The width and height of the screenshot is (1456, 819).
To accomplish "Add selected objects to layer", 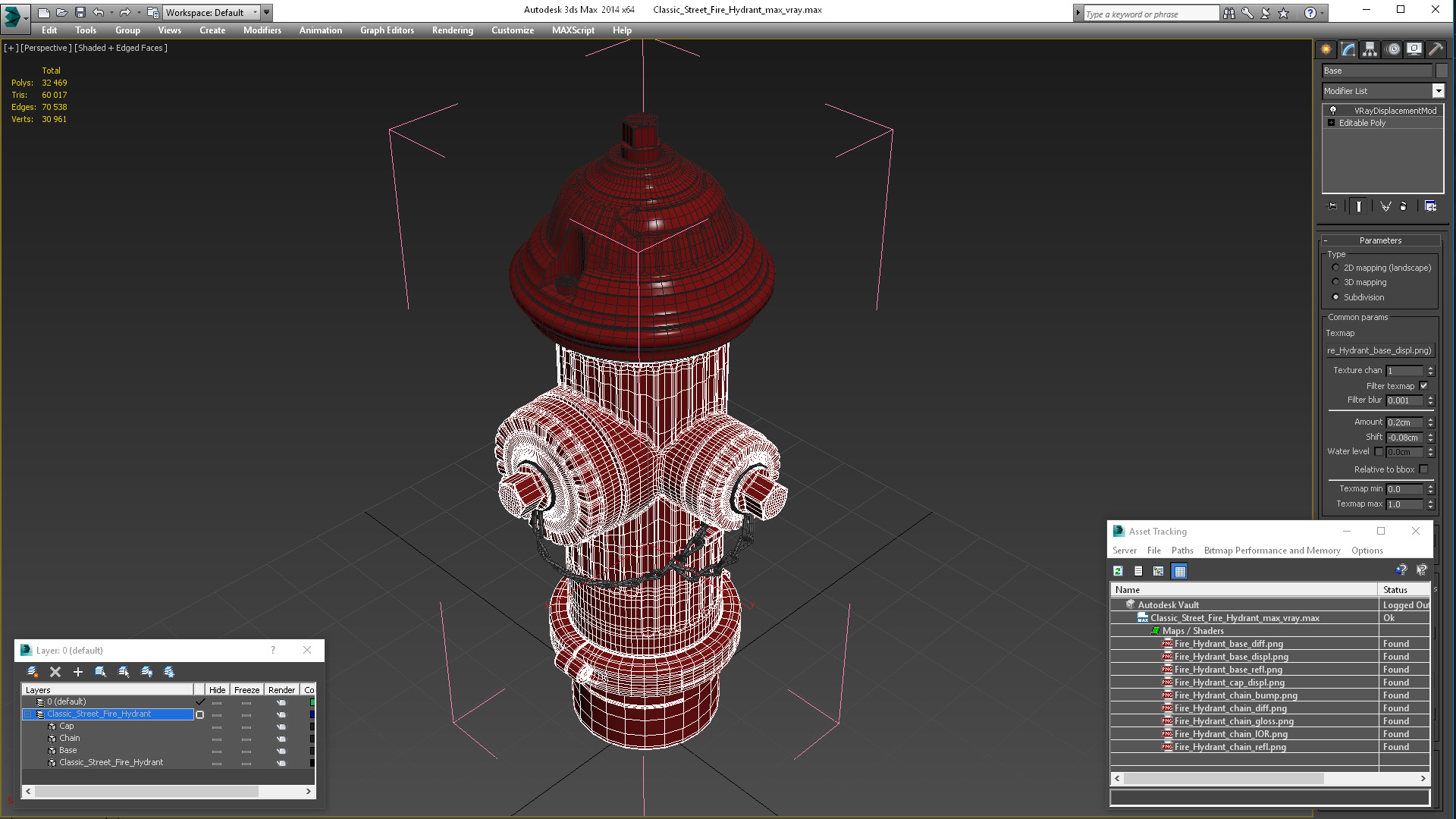I will 77,672.
